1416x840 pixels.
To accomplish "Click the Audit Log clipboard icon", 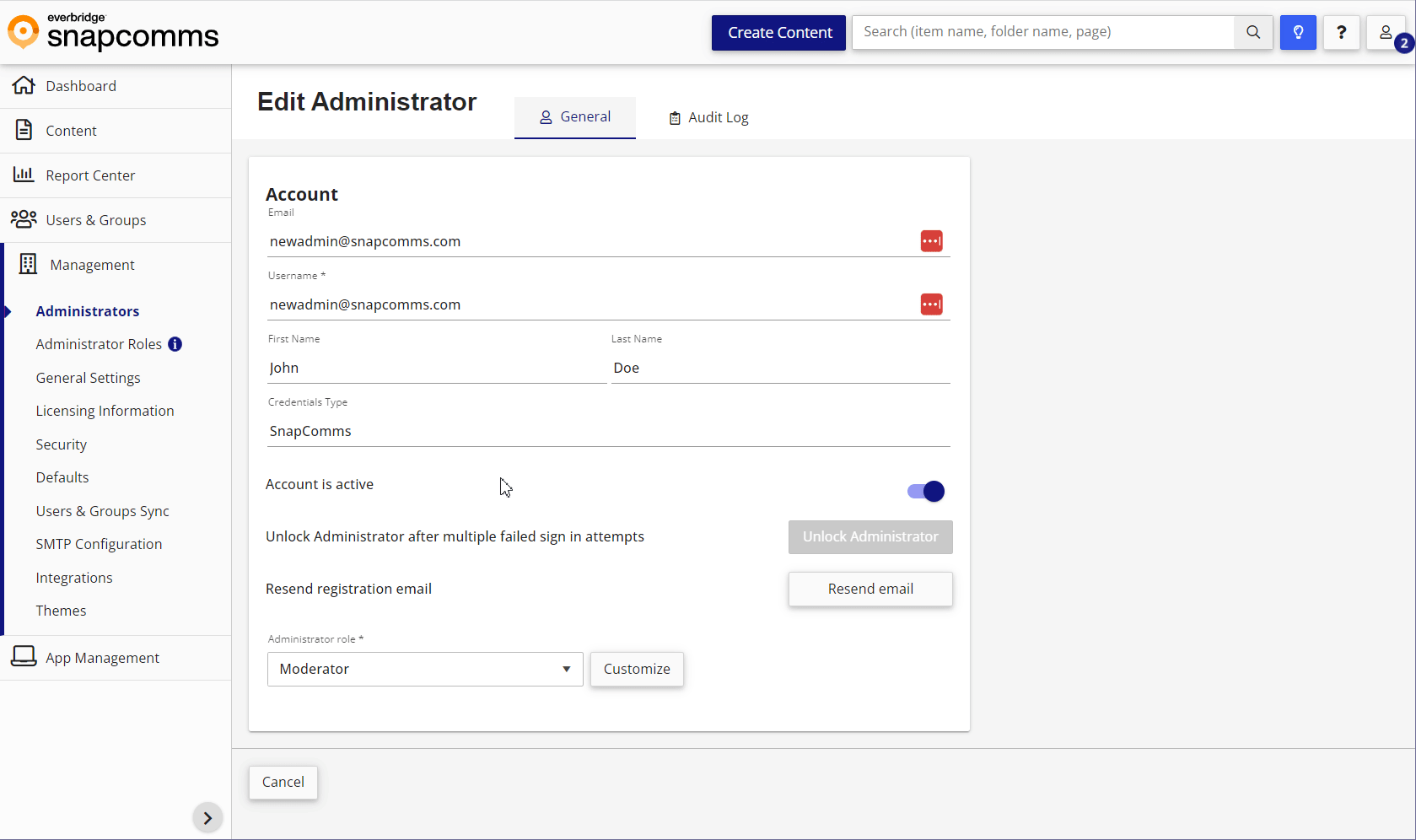I will point(675,118).
